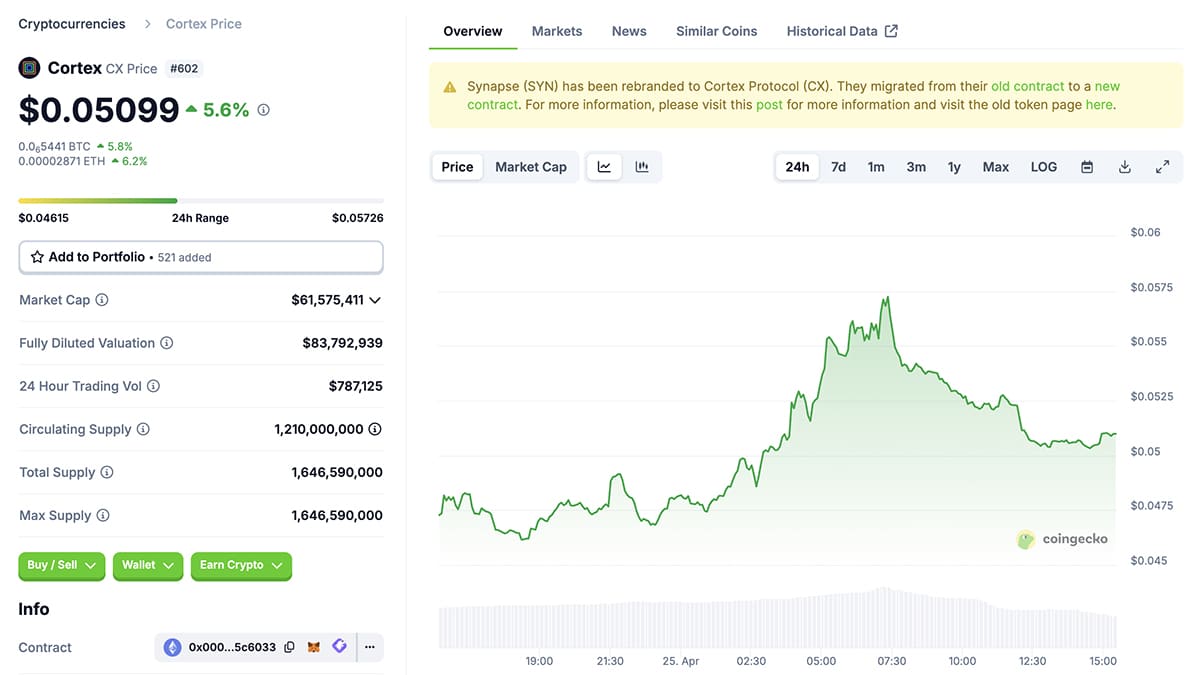Image resolution: width=1200 pixels, height=675 pixels.
Task: Switch to the Markets tab
Action: click(556, 31)
